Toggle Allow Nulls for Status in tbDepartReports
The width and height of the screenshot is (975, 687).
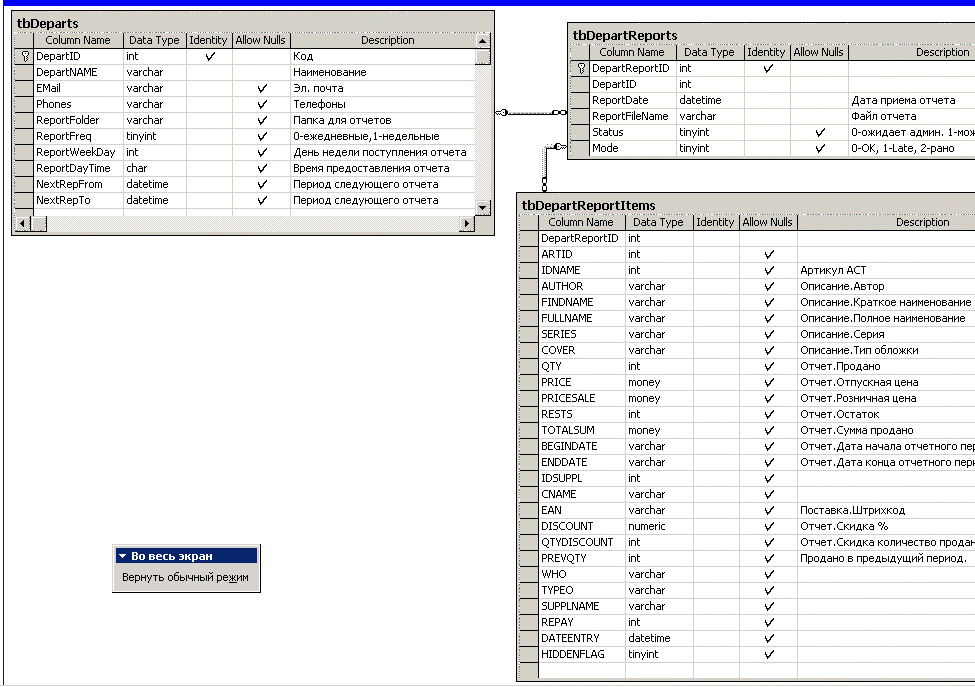pos(820,132)
